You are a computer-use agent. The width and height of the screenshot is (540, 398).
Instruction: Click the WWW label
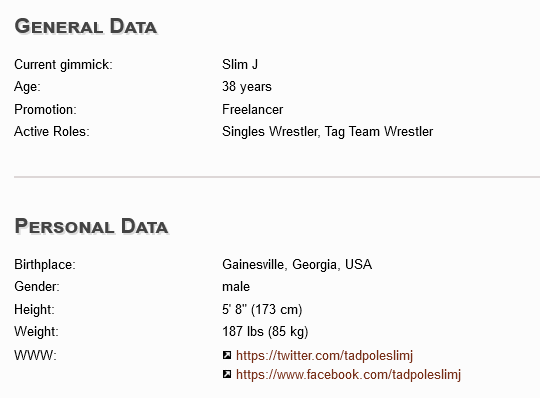click(35, 355)
